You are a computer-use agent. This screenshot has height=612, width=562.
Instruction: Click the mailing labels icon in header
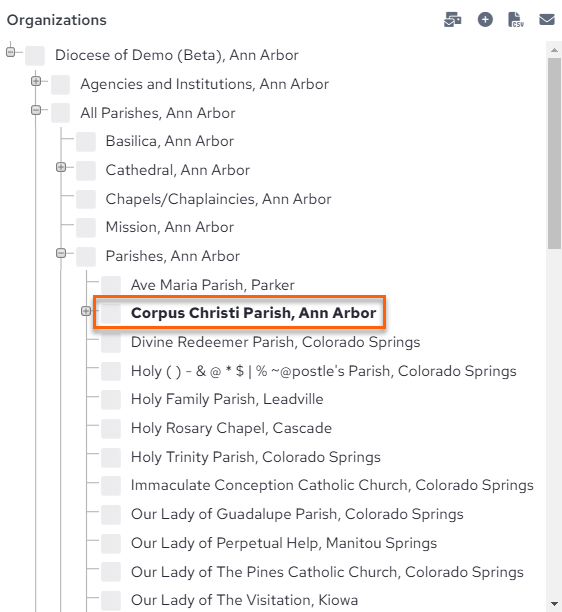[453, 20]
